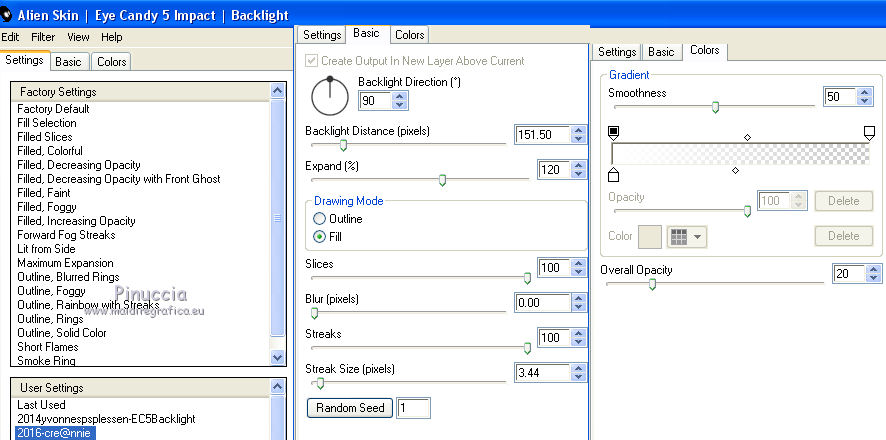Viewport: 886px width, 440px height.
Task: Select the color stop below the gradient
Action: click(614, 174)
